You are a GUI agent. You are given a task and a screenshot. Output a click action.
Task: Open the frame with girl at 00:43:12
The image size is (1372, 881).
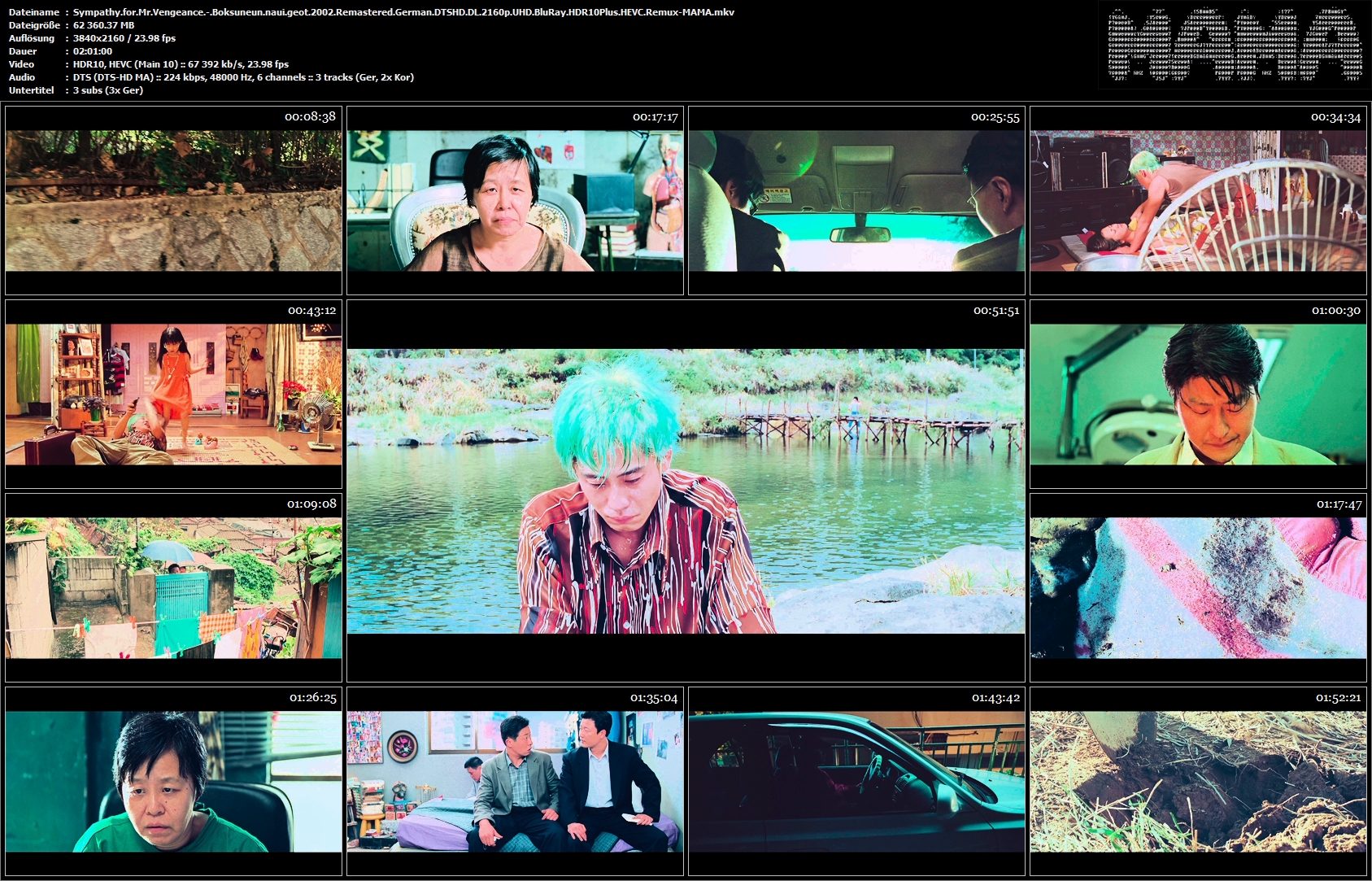point(173,394)
